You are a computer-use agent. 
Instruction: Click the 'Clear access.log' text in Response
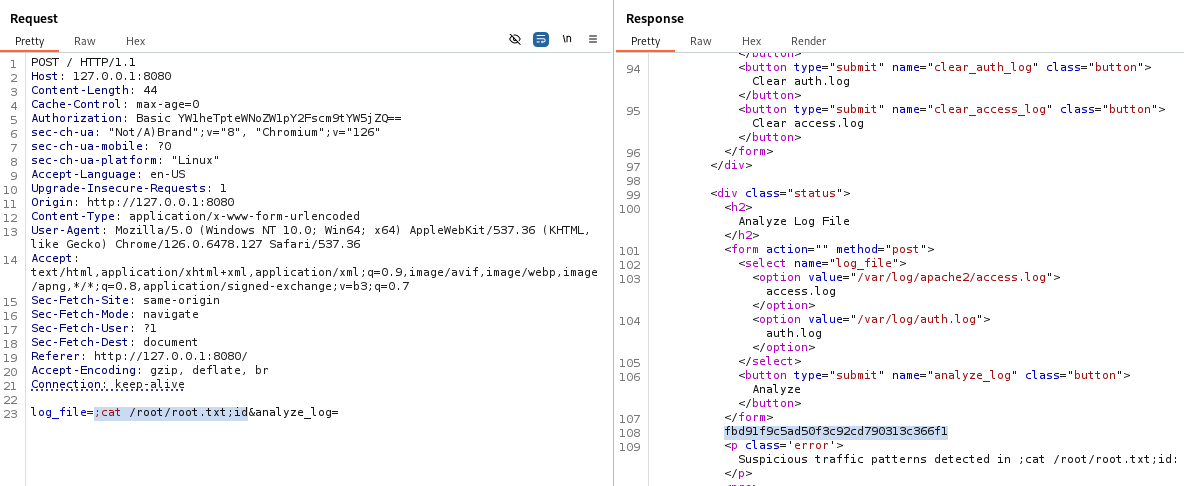(x=808, y=123)
